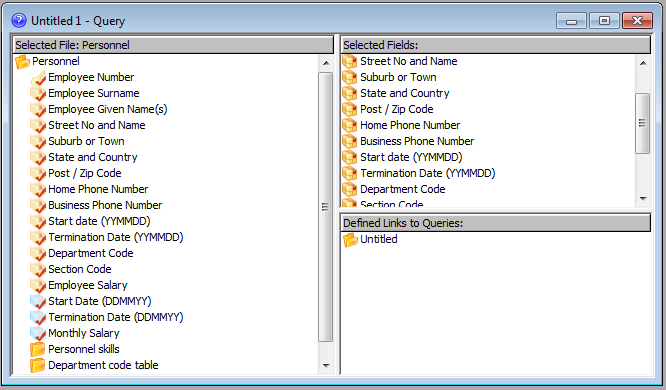Screen dimensions: 666x390
Task: Maximize the Untitled 1 - Query window
Action: point(604,21)
